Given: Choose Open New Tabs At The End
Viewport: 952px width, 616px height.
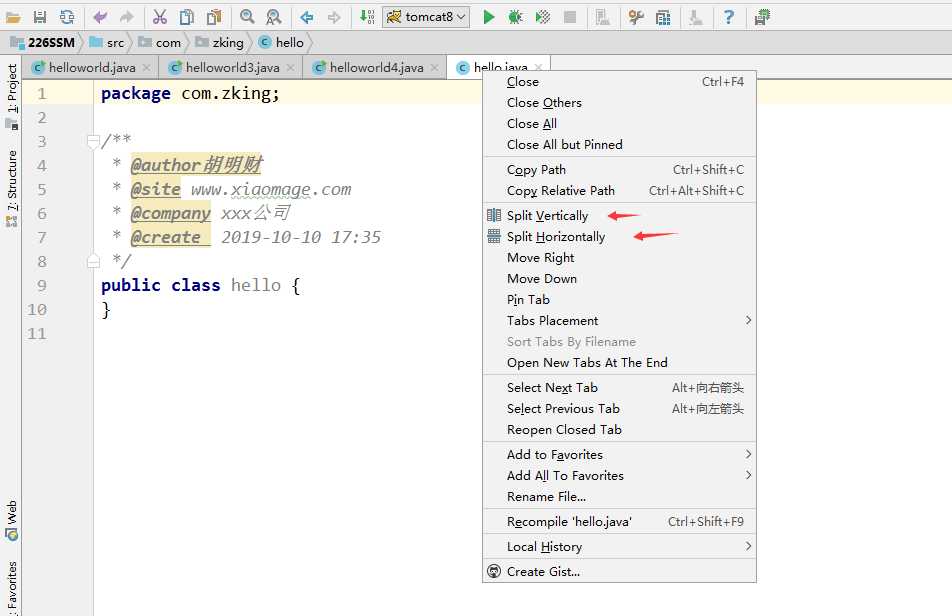Looking at the screenshot, I should [x=619, y=362].
